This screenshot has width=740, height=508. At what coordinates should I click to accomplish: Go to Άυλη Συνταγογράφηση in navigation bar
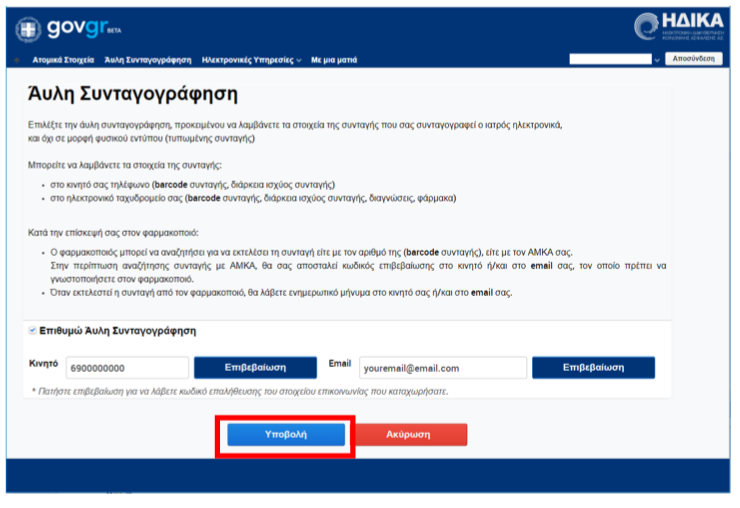pyautogui.click(x=148, y=60)
